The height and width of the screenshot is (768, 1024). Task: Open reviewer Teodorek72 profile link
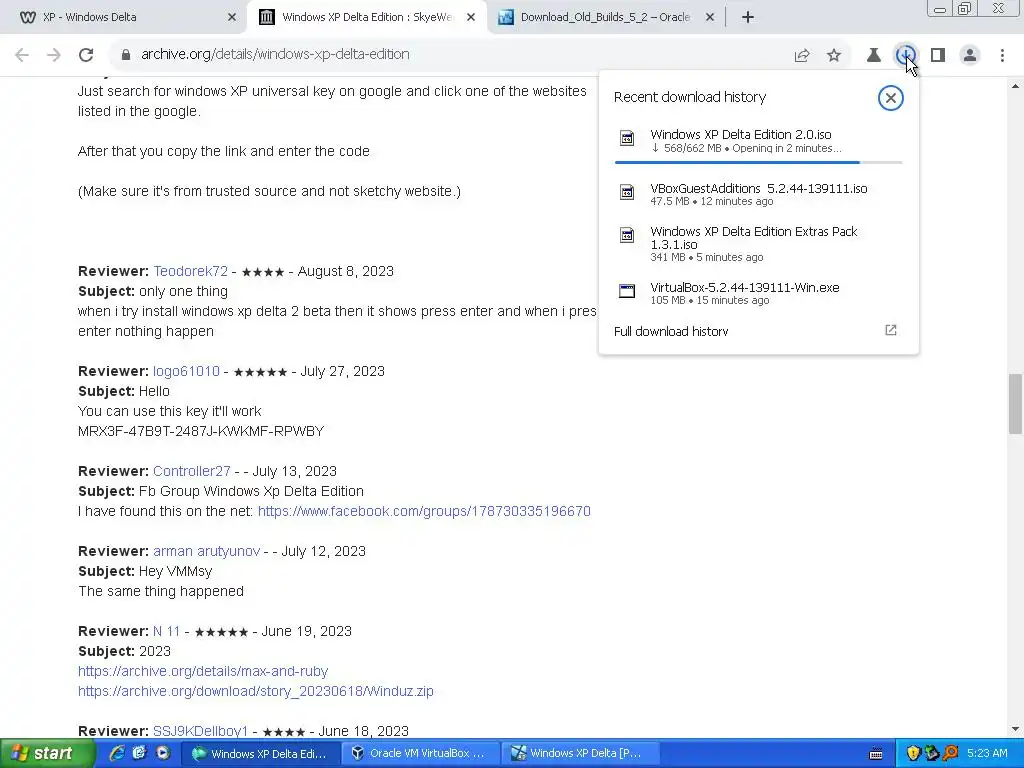point(191,271)
